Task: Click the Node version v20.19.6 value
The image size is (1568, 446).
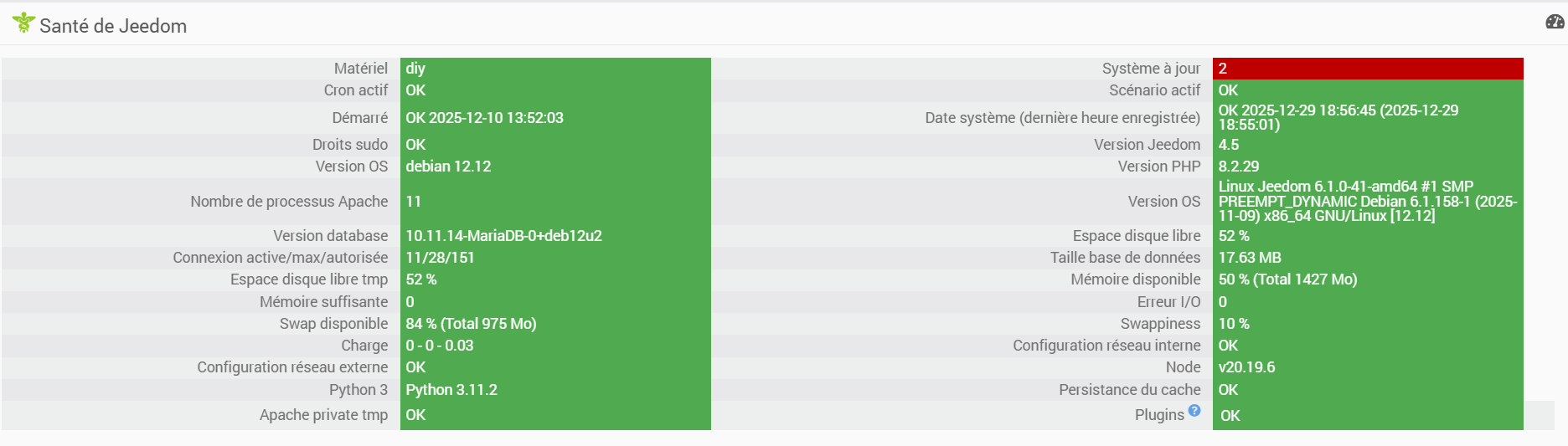Action: (x=1246, y=367)
